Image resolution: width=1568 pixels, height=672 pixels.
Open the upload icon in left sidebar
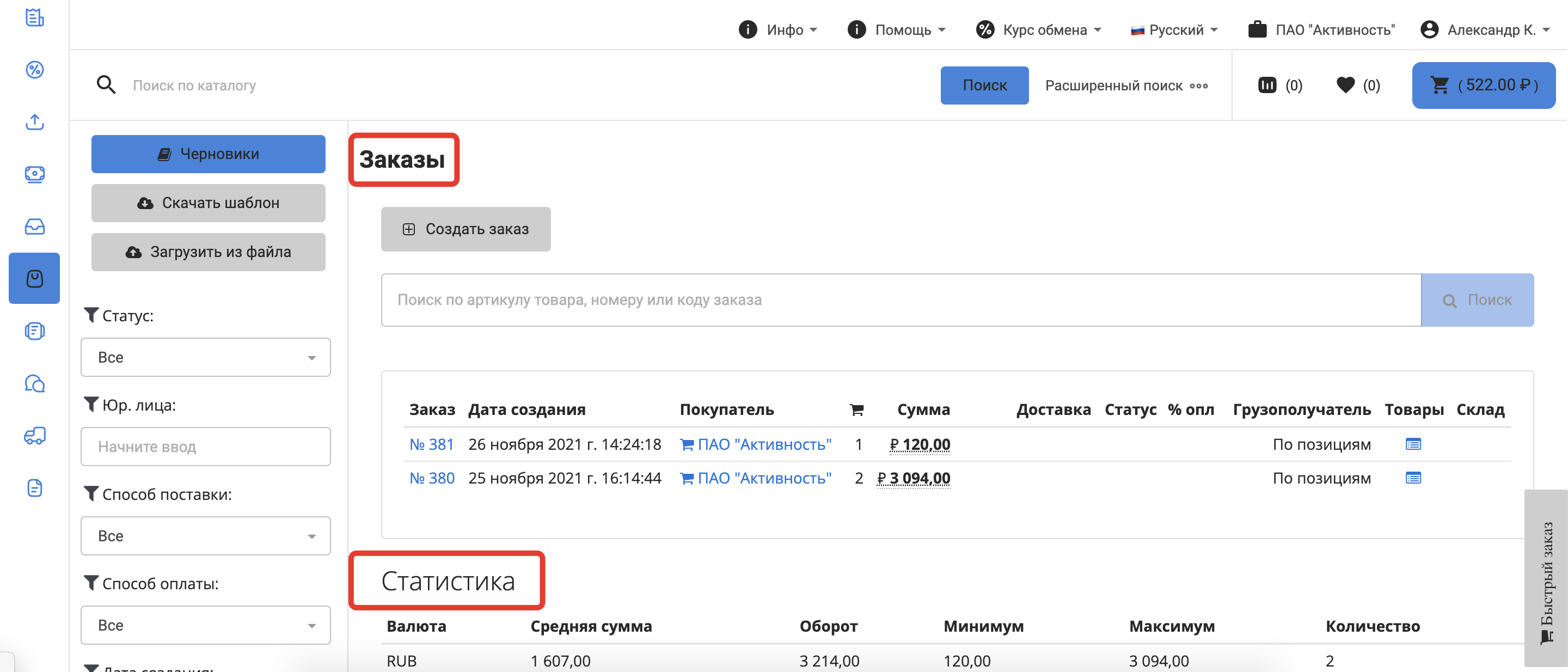(x=34, y=123)
